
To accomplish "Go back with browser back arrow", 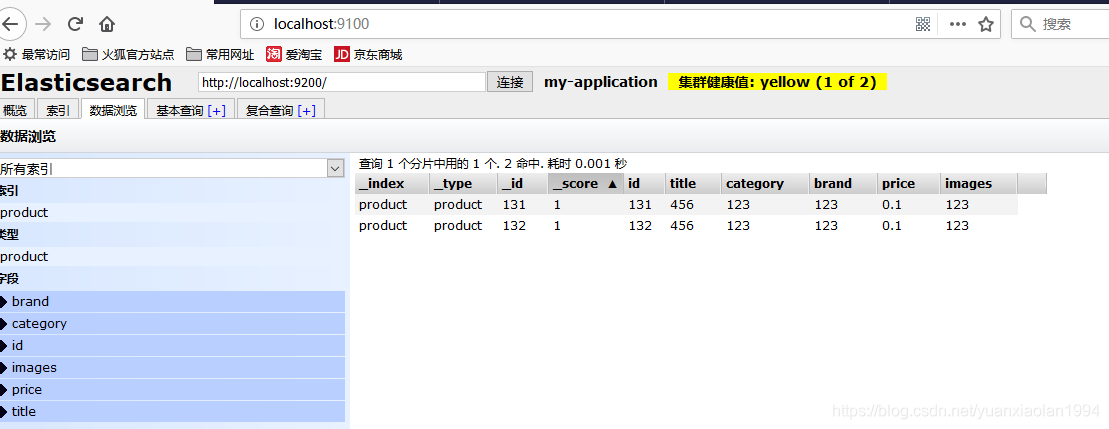I will pos(10,24).
